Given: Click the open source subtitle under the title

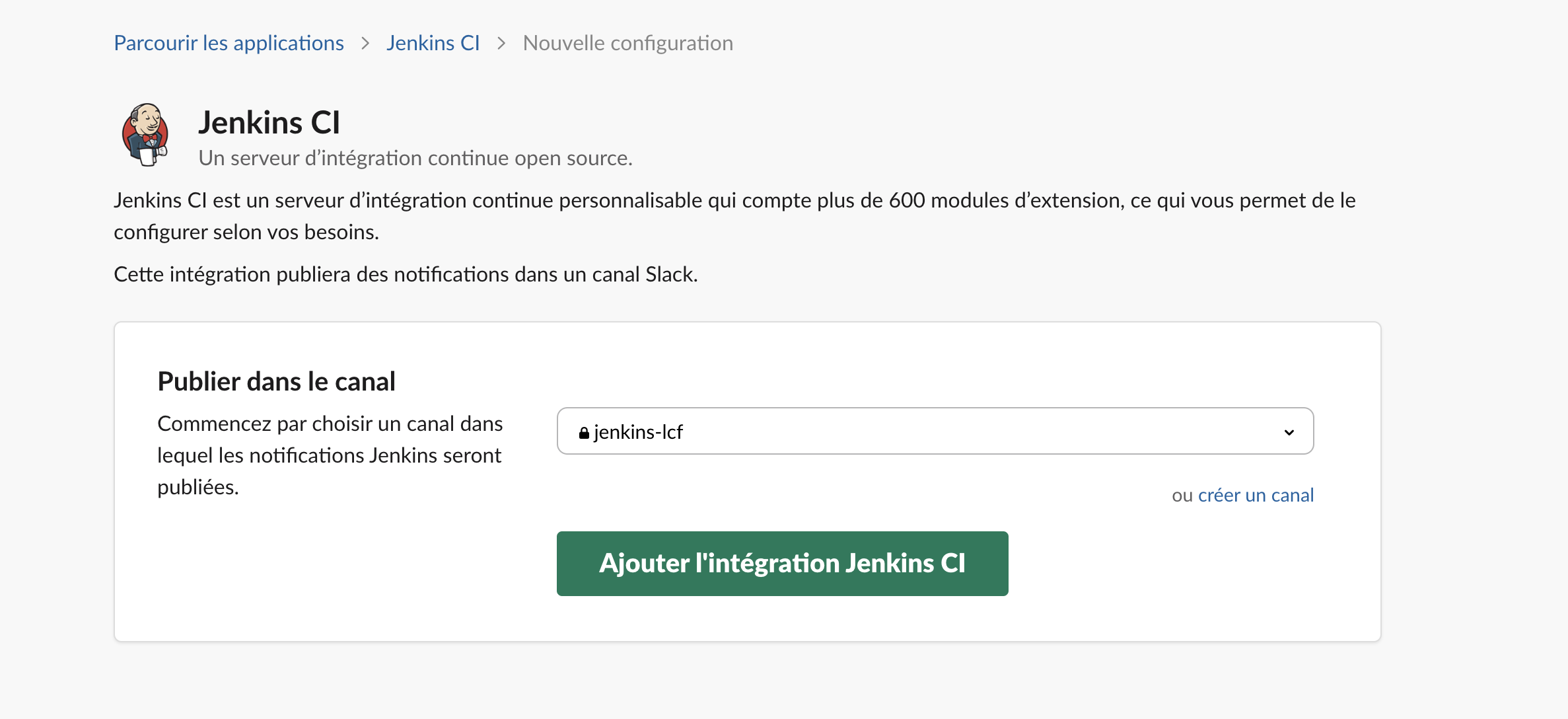Looking at the screenshot, I should 415,159.
